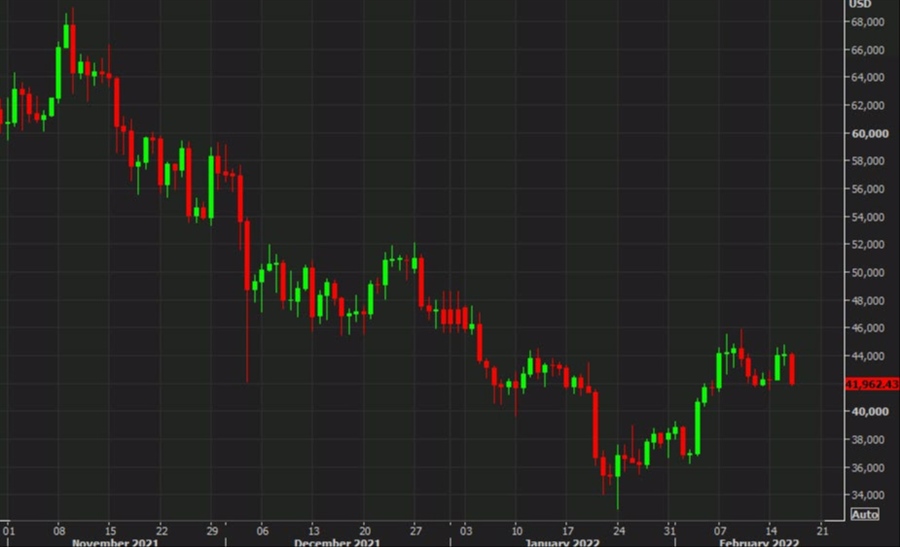Click the bold 40,000 price axis label
This screenshot has height=547, width=900.
868,412
